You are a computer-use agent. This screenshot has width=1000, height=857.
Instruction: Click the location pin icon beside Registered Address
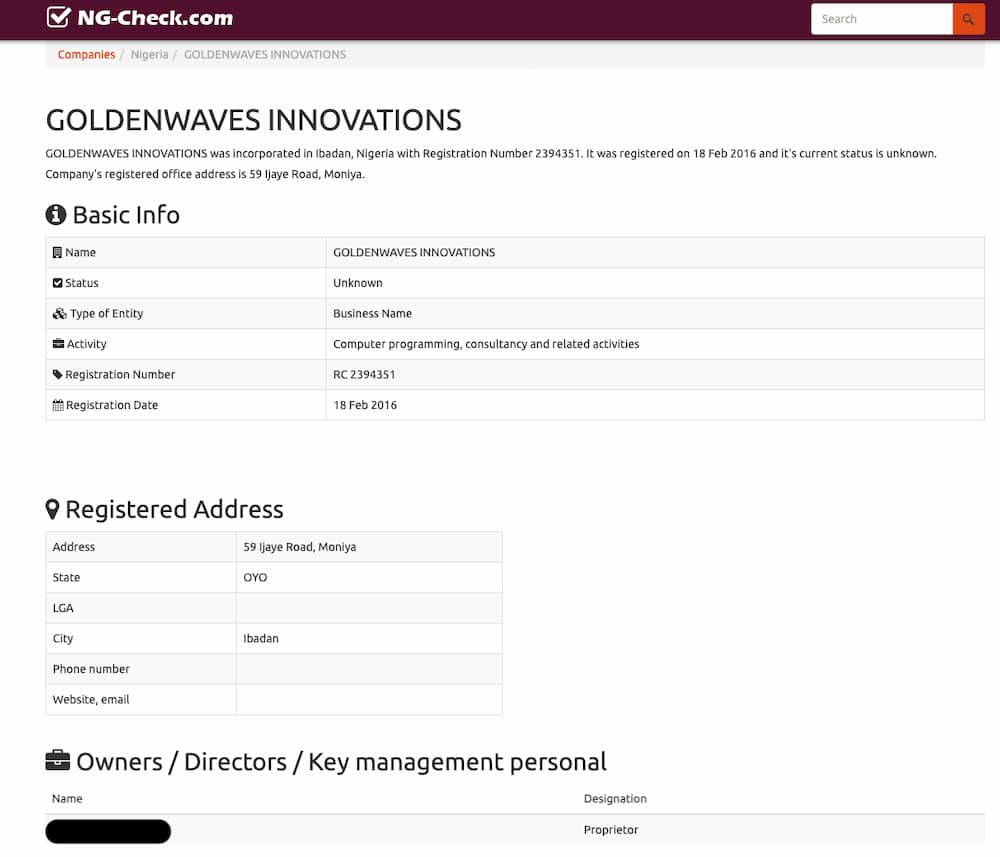[53, 508]
